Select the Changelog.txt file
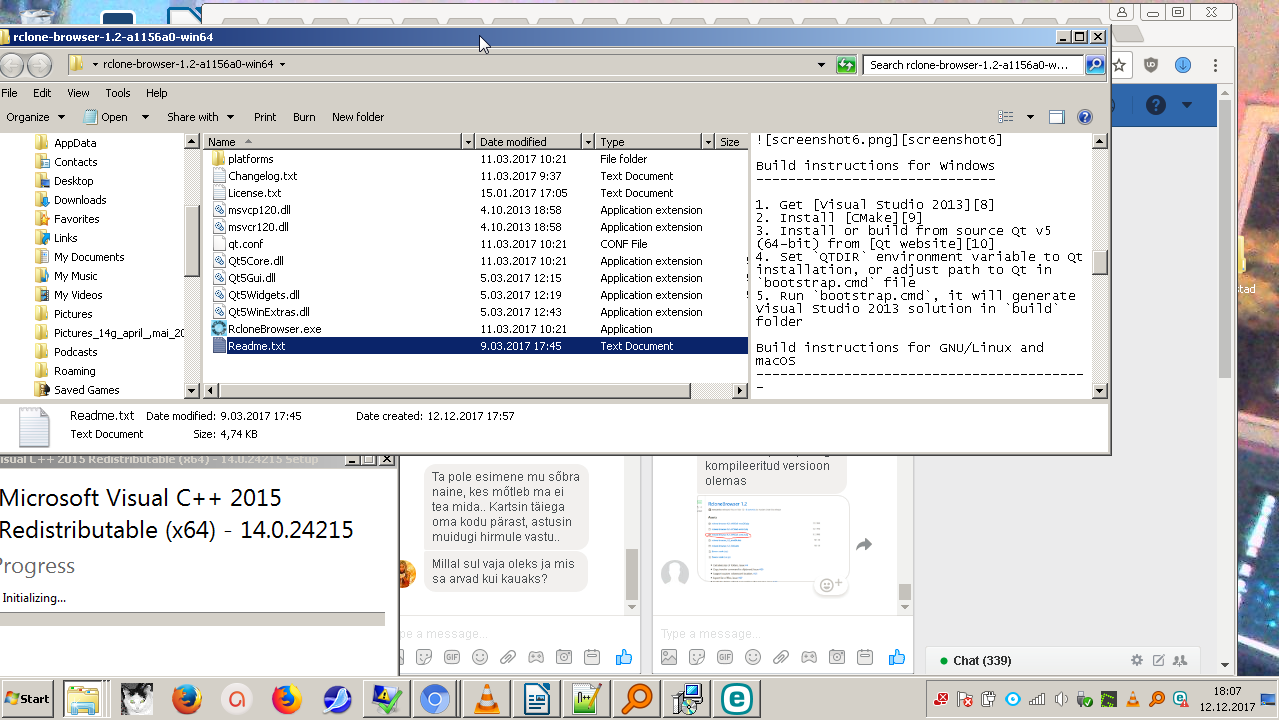Image resolution: width=1279 pixels, height=720 pixels. coord(262,176)
